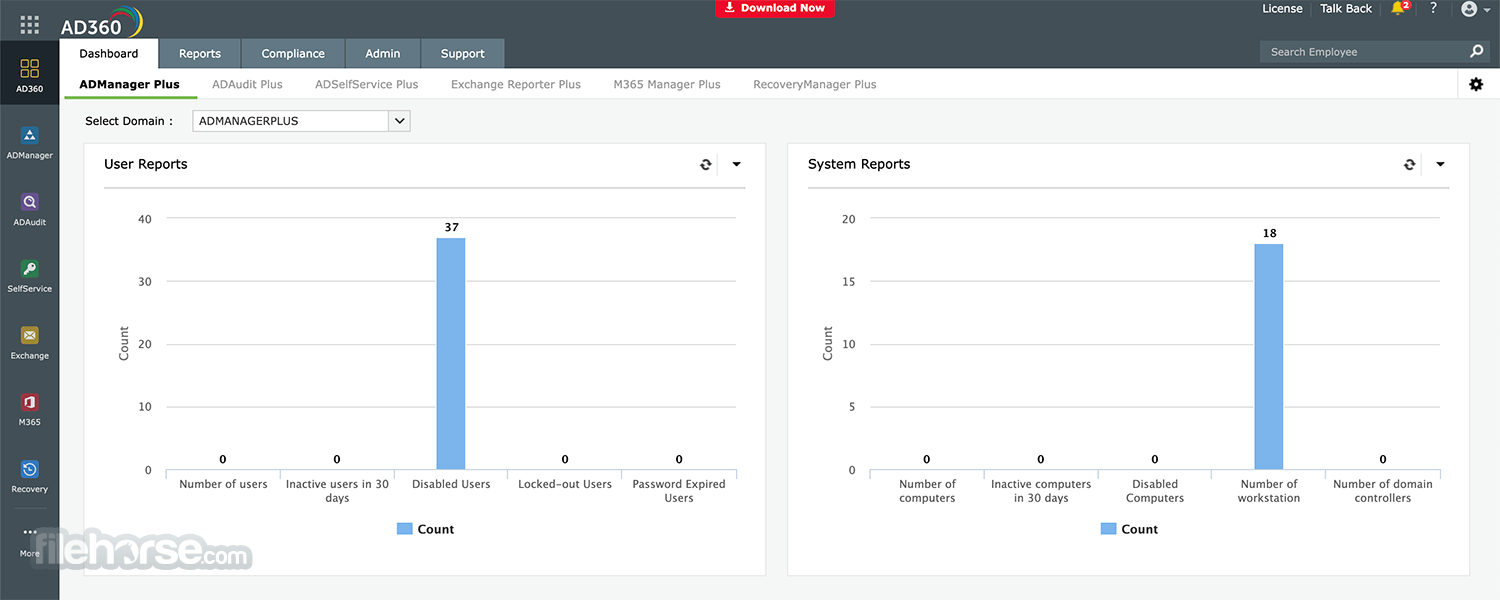Select the Exchange Reporter Plus sub-tab
This screenshot has width=1500, height=600.
(x=516, y=85)
